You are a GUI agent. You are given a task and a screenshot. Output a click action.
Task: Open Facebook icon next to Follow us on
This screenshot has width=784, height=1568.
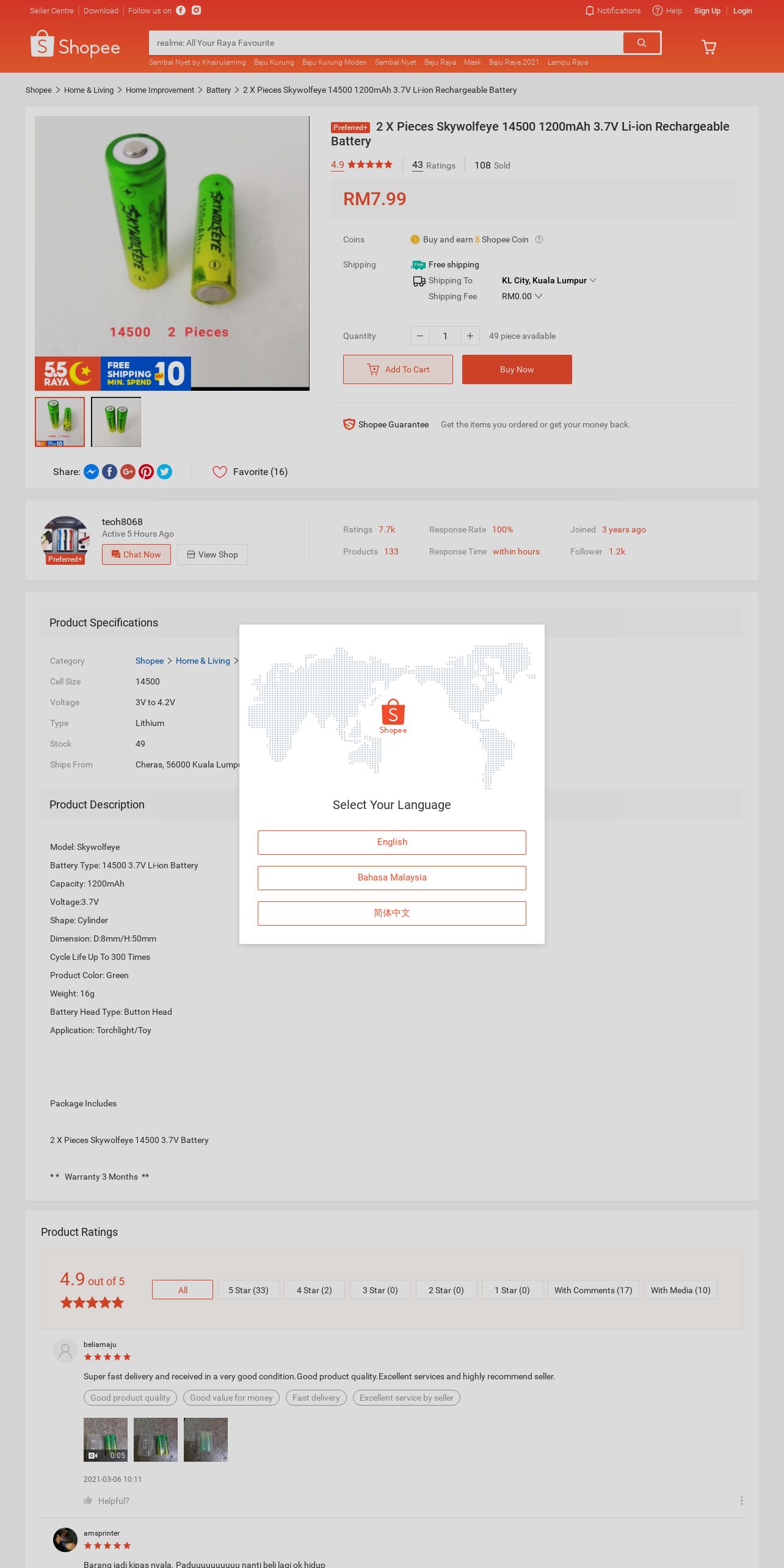pyautogui.click(x=181, y=10)
